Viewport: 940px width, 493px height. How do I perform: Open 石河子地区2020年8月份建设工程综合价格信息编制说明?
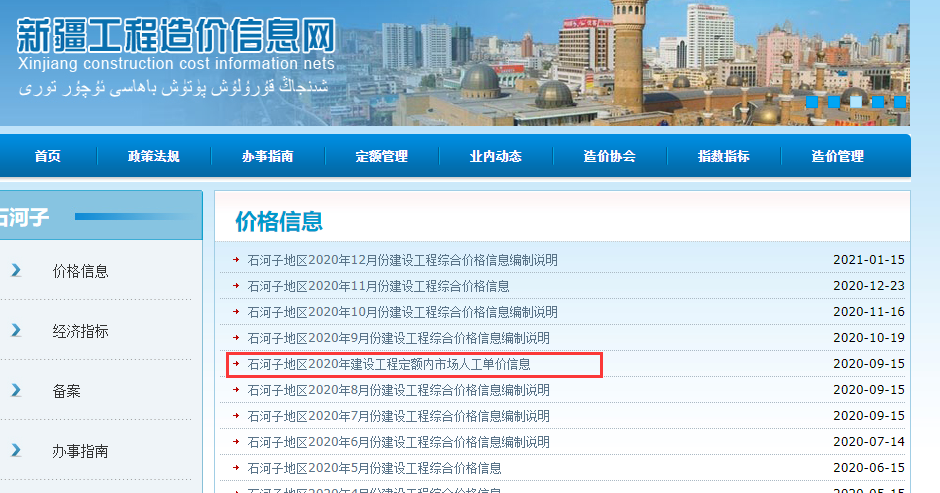pos(399,390)
